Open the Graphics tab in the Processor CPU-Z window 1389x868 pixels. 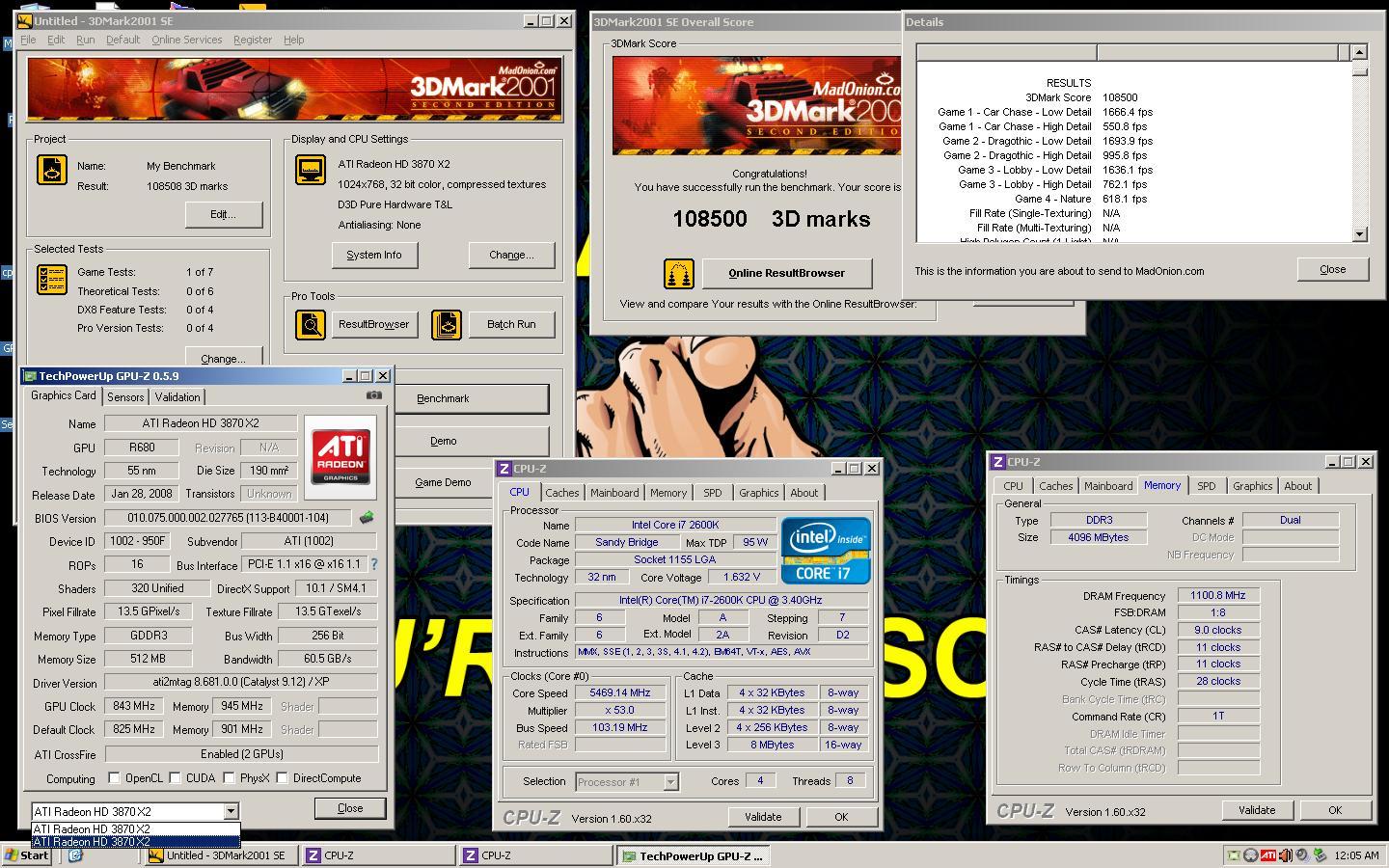[x=758, y=493]
